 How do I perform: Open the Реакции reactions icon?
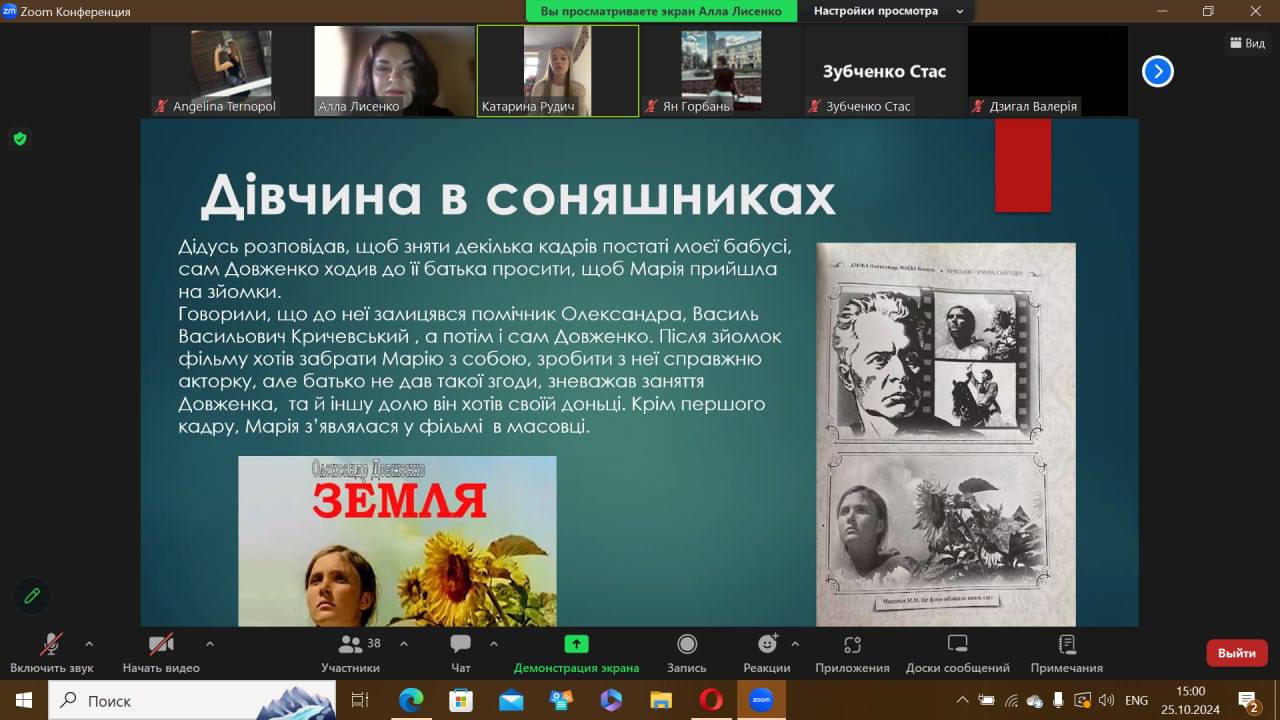[x=767, y=645]
